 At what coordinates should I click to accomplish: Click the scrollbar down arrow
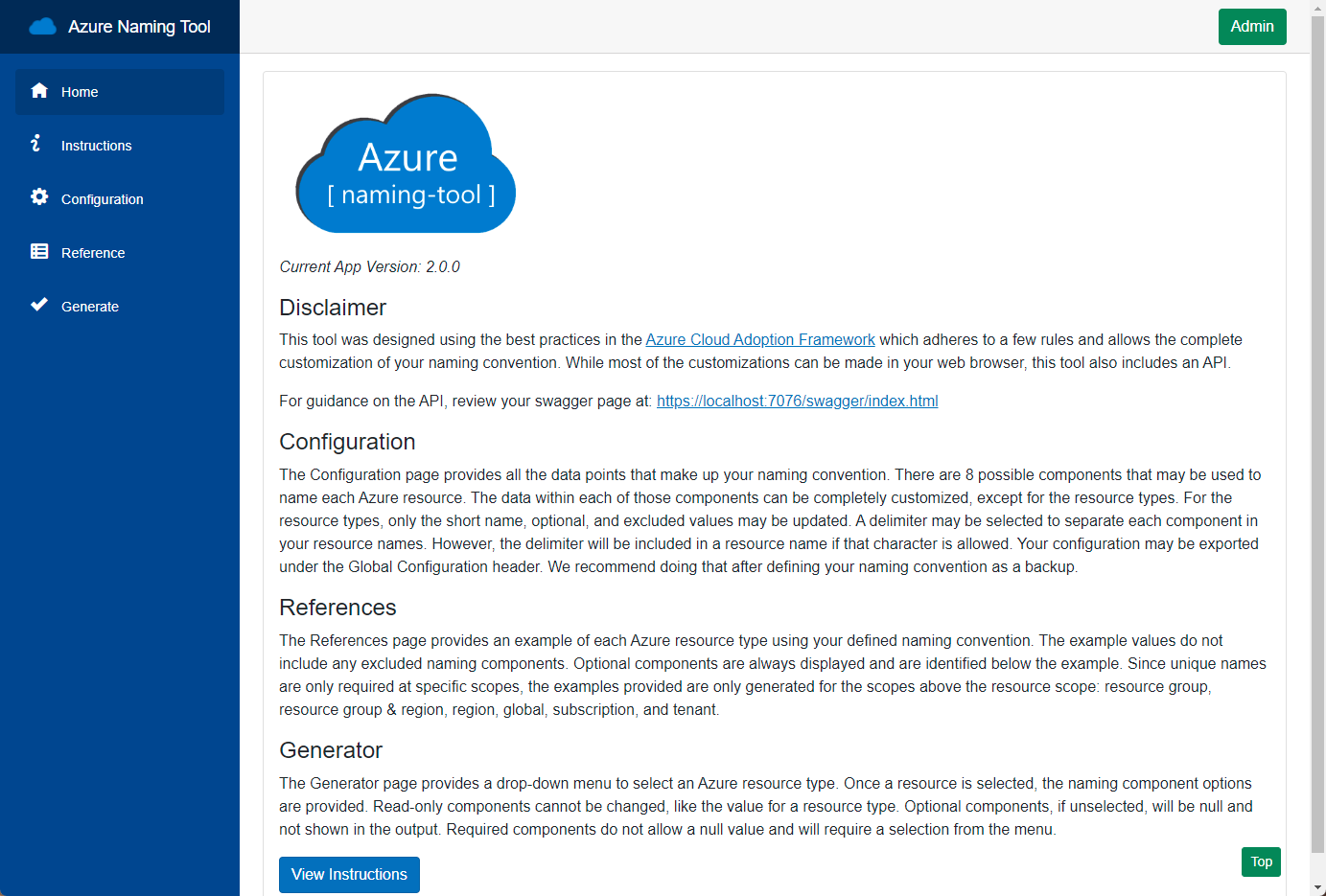point(1317,887)
